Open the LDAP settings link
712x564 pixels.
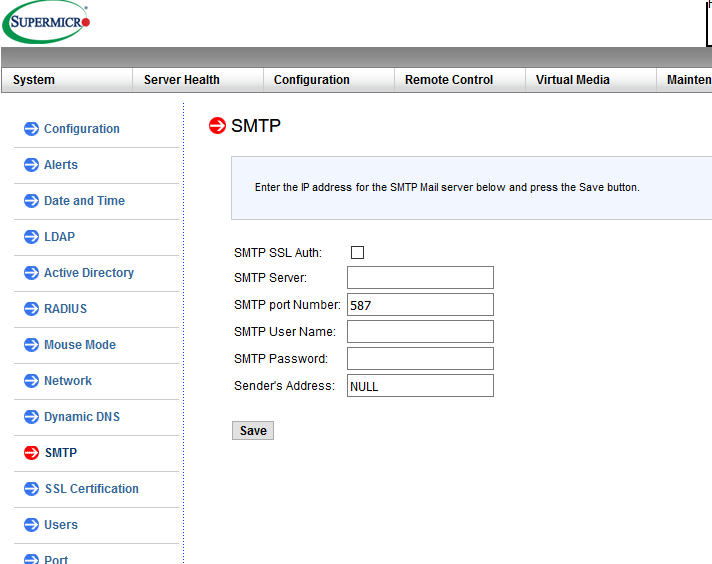point(59,237)
